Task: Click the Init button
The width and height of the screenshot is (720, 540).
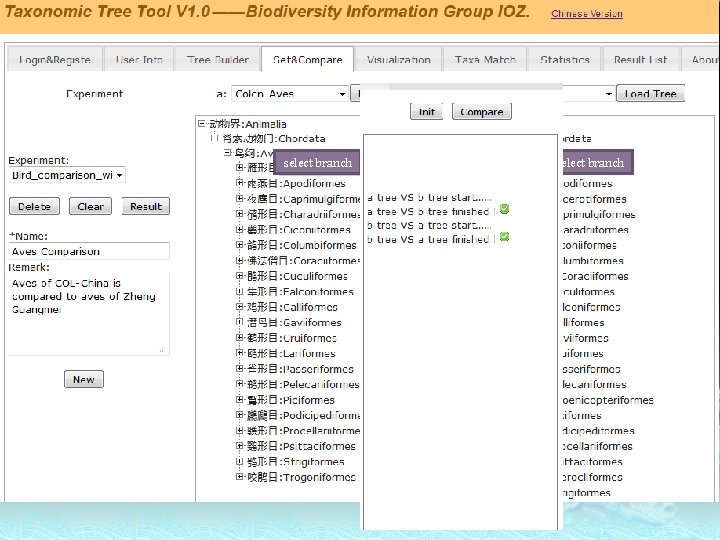Action: coord(427,112)
